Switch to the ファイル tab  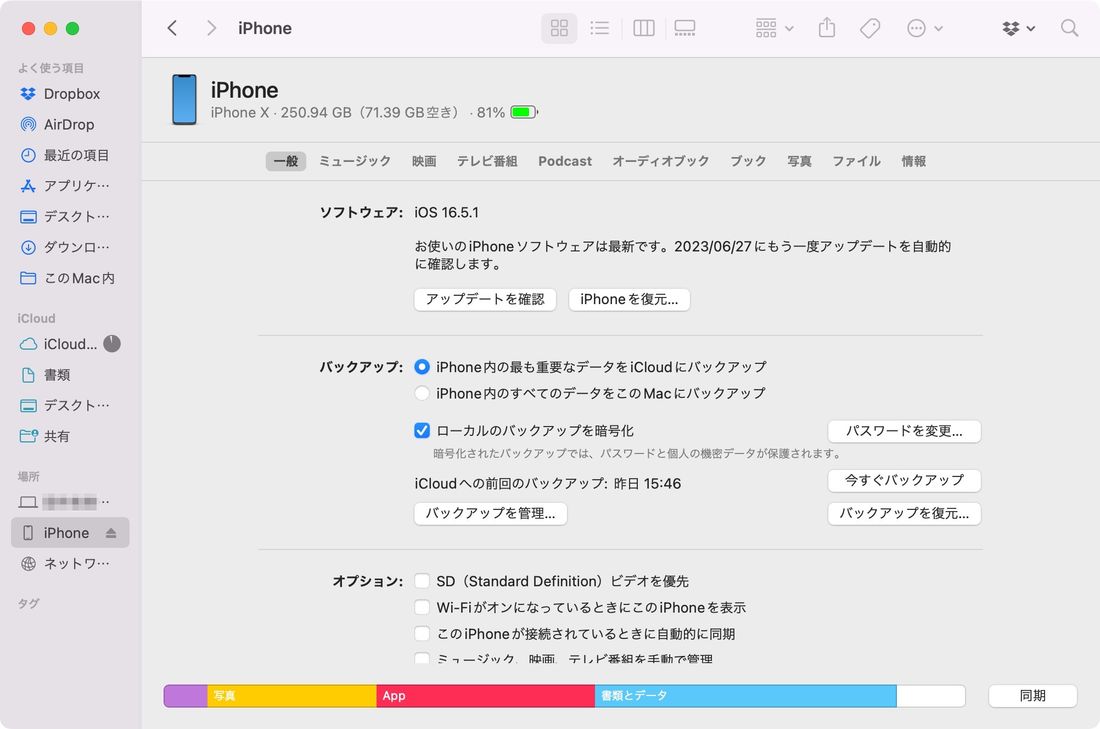pyautogui.click(x=857, y=161)
